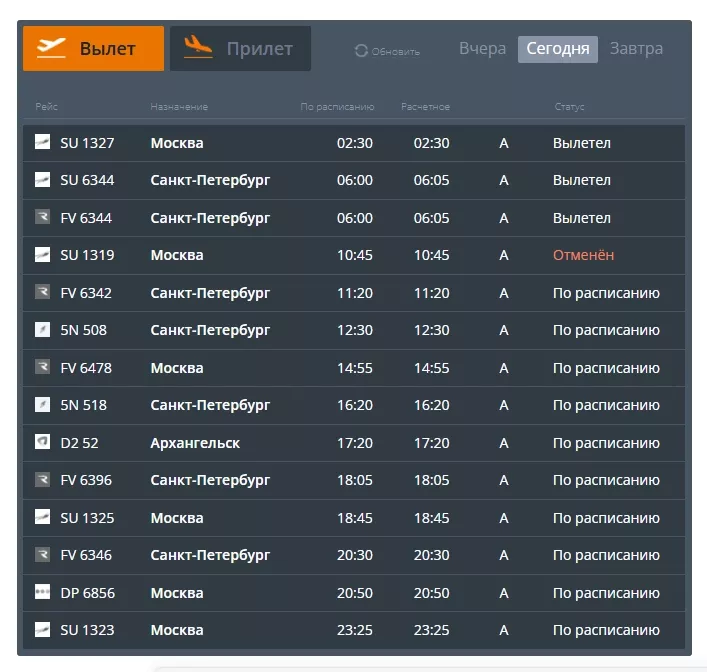Image resolution: width=707 pixels, height=672 pixels.
Task: Select flight number FV 6344
Action: tap(86, 218)
